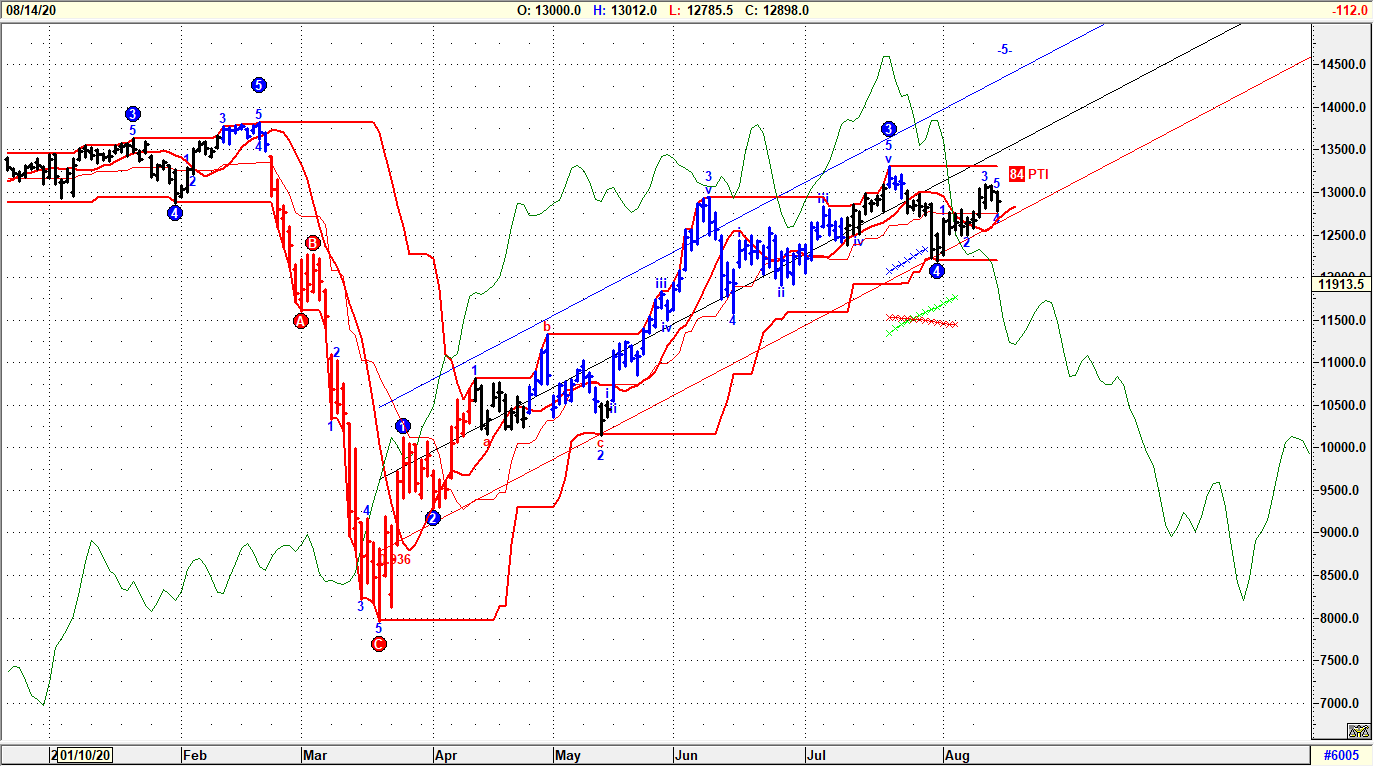The height and width of the screenshot is (767, 1374).
Task: Click the Jul label on the time axis
Action: 816,755
